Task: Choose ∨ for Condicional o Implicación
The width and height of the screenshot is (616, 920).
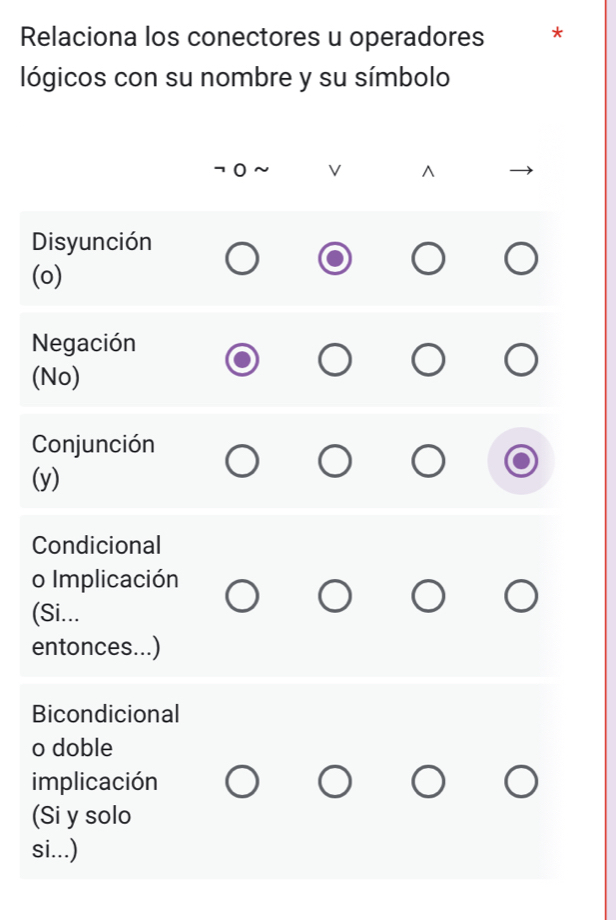Action: (335, 597)
